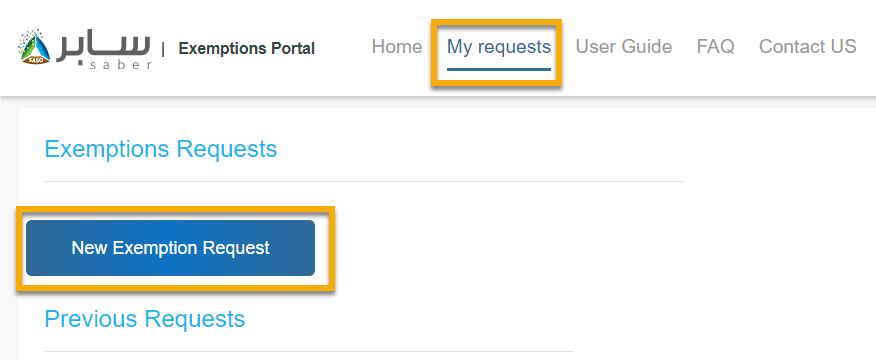The width and height of the screenshot is (876, 360).
Task: Click the Exemptions Portal title text
Action: click(x=246, y=49)
